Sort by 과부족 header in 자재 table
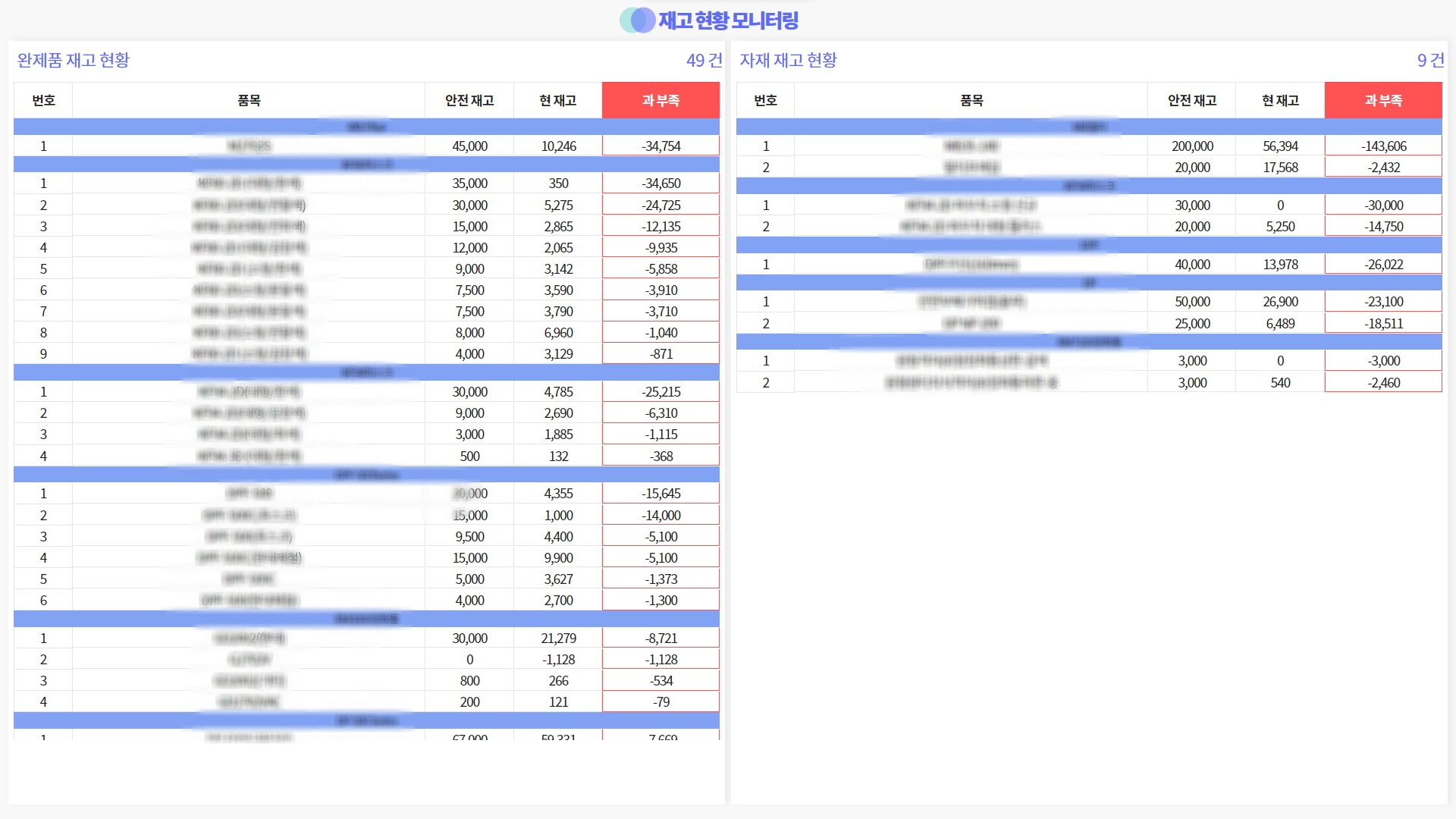The width and height of the screenshot is (1456, 819). pos(1383,100)
